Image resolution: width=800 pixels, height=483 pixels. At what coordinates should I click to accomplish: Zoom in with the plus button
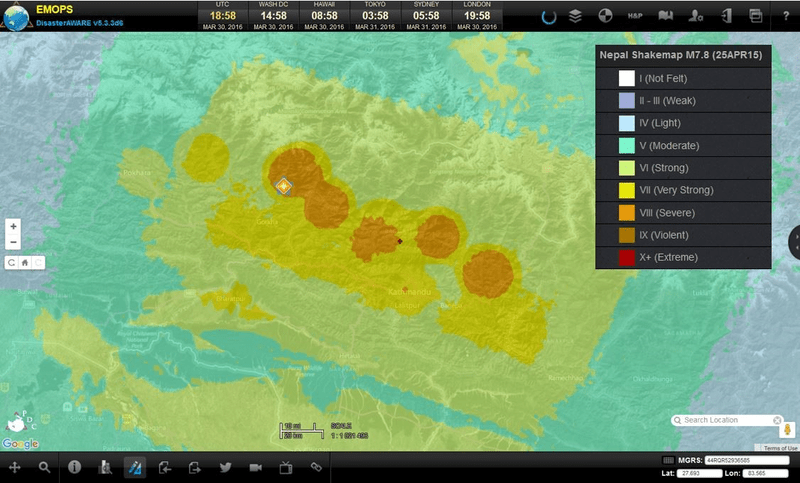tap(13, 227)
